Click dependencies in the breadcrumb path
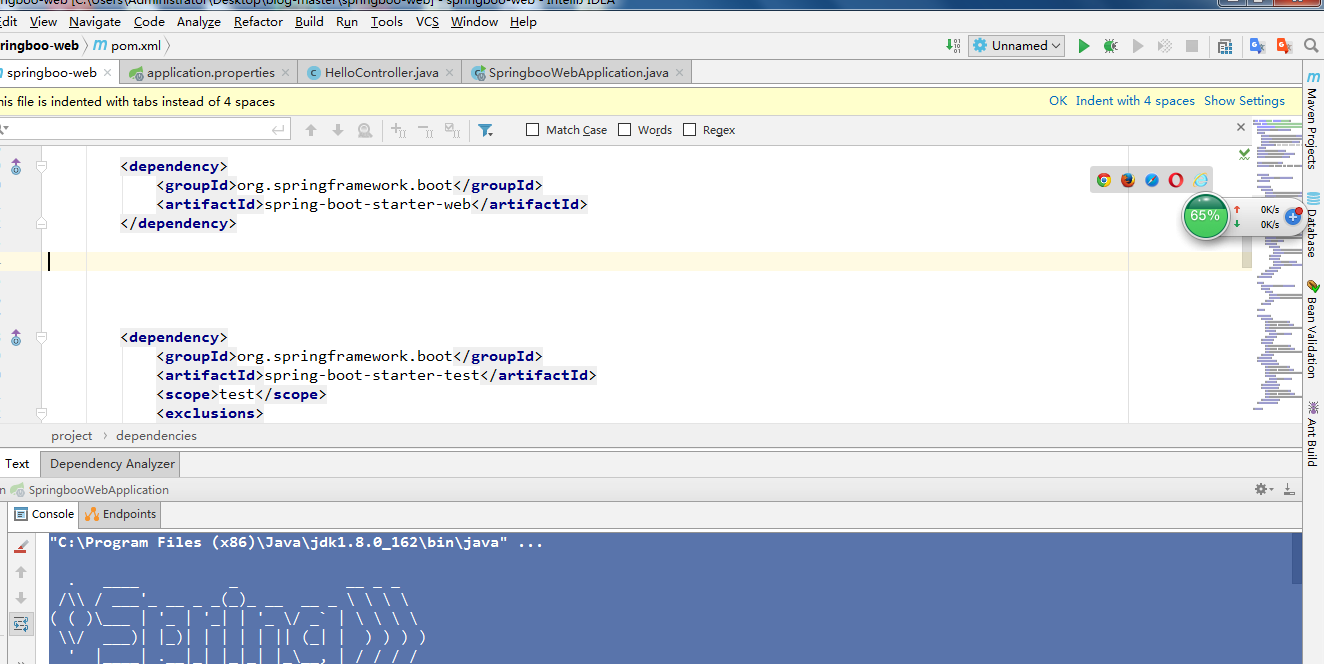Image resolution: width=1324 pixels, height=664 pixels. 156,435
